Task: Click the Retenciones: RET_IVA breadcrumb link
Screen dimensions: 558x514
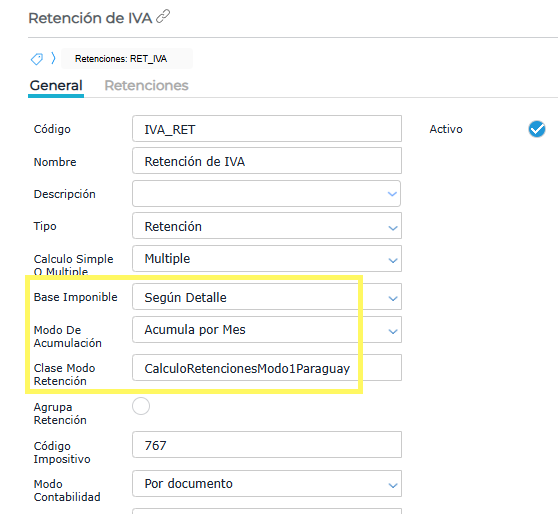Action: click(x=121, y=59)
